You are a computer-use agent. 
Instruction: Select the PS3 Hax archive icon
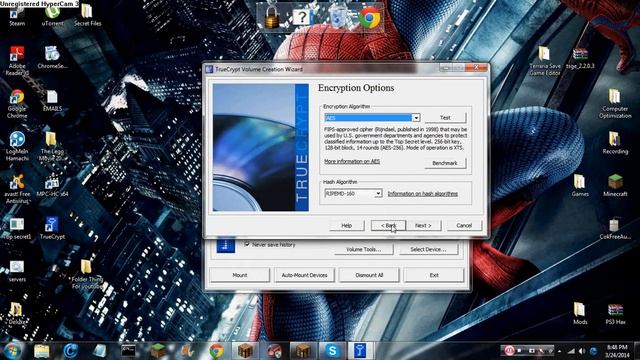615,313
